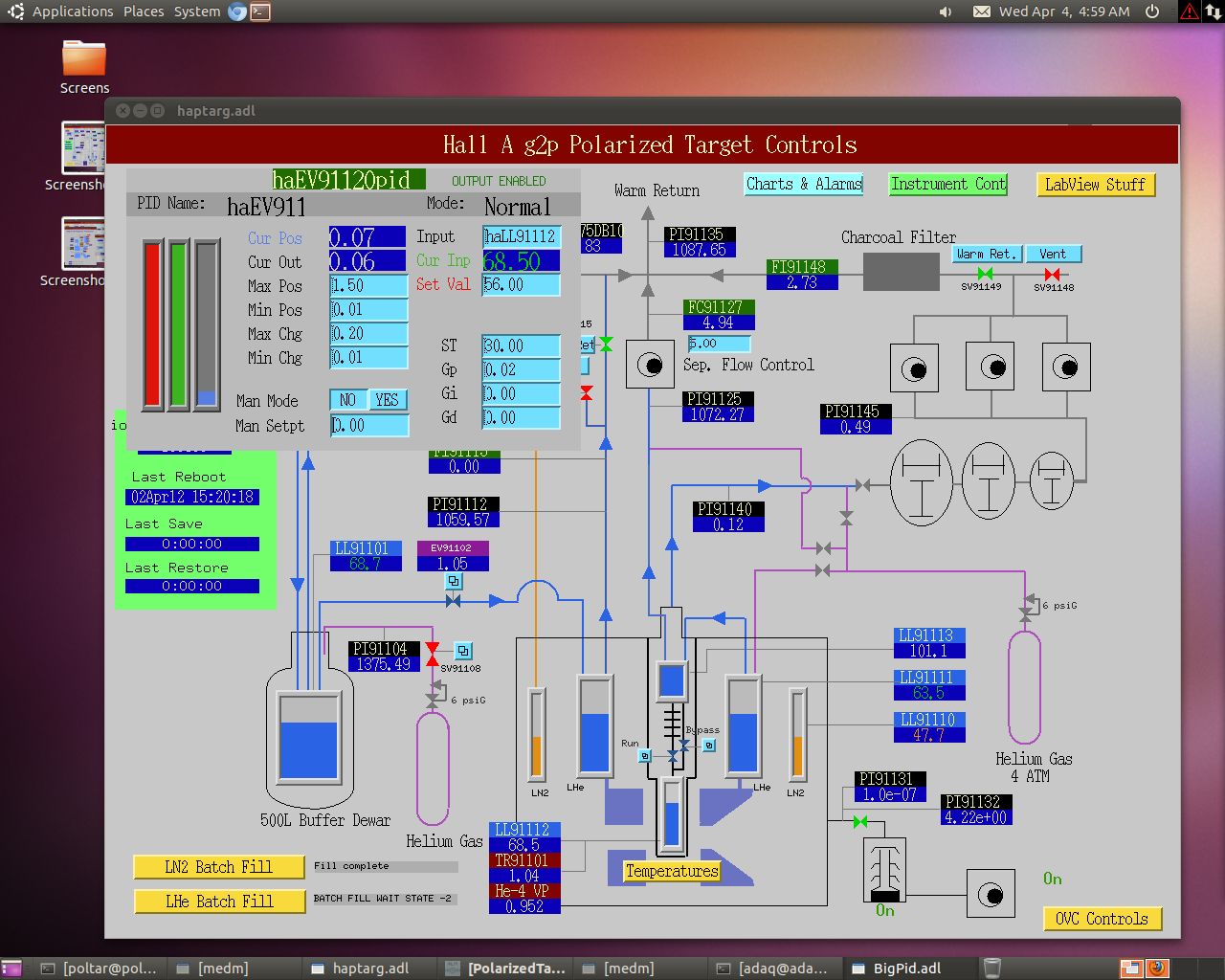This screenshot has width=1225, height=980.
Task: Set Man Mode to YES
Action: (387, 400)
